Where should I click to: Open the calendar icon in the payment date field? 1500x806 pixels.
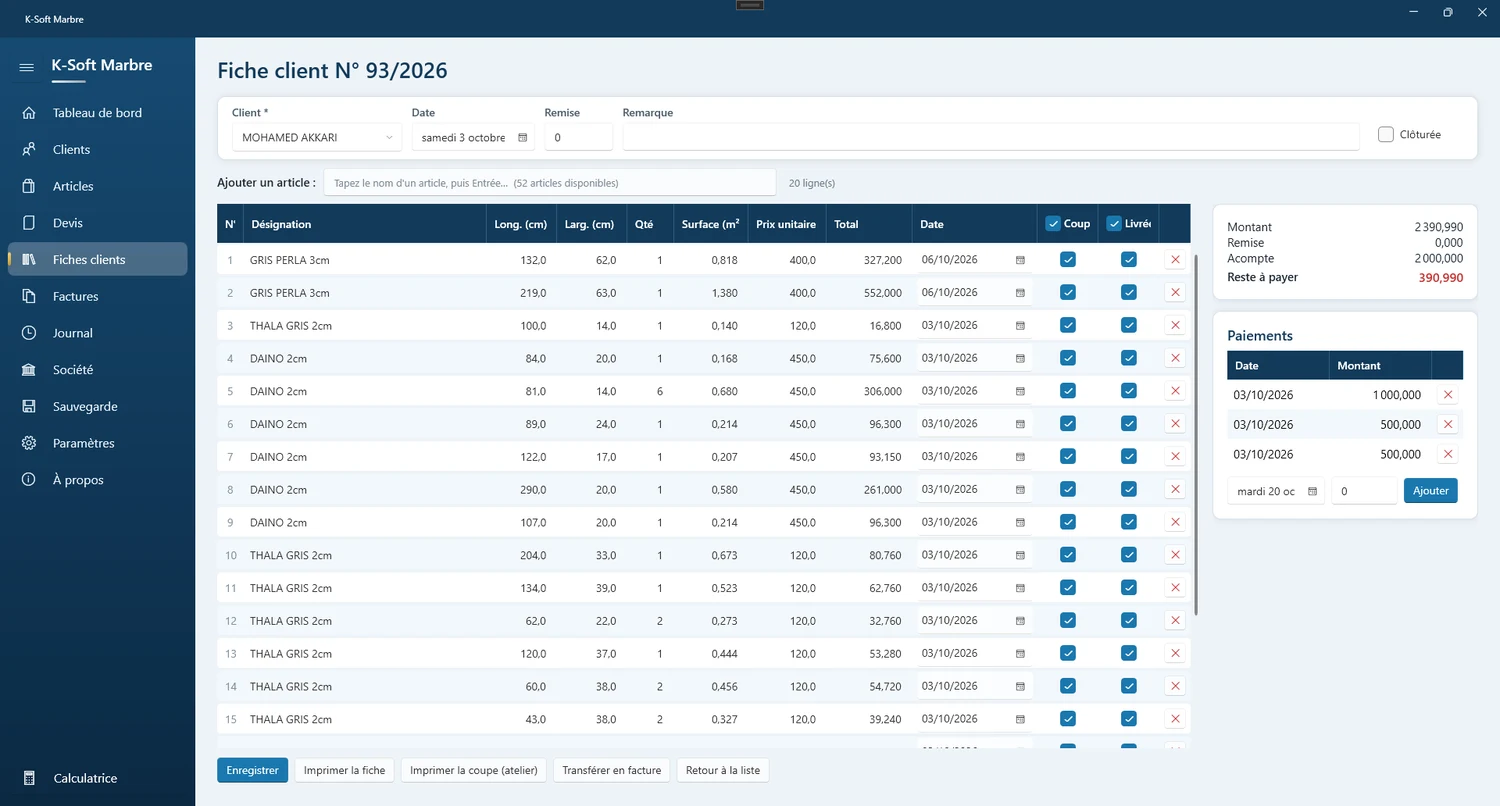pos(1312,491)
